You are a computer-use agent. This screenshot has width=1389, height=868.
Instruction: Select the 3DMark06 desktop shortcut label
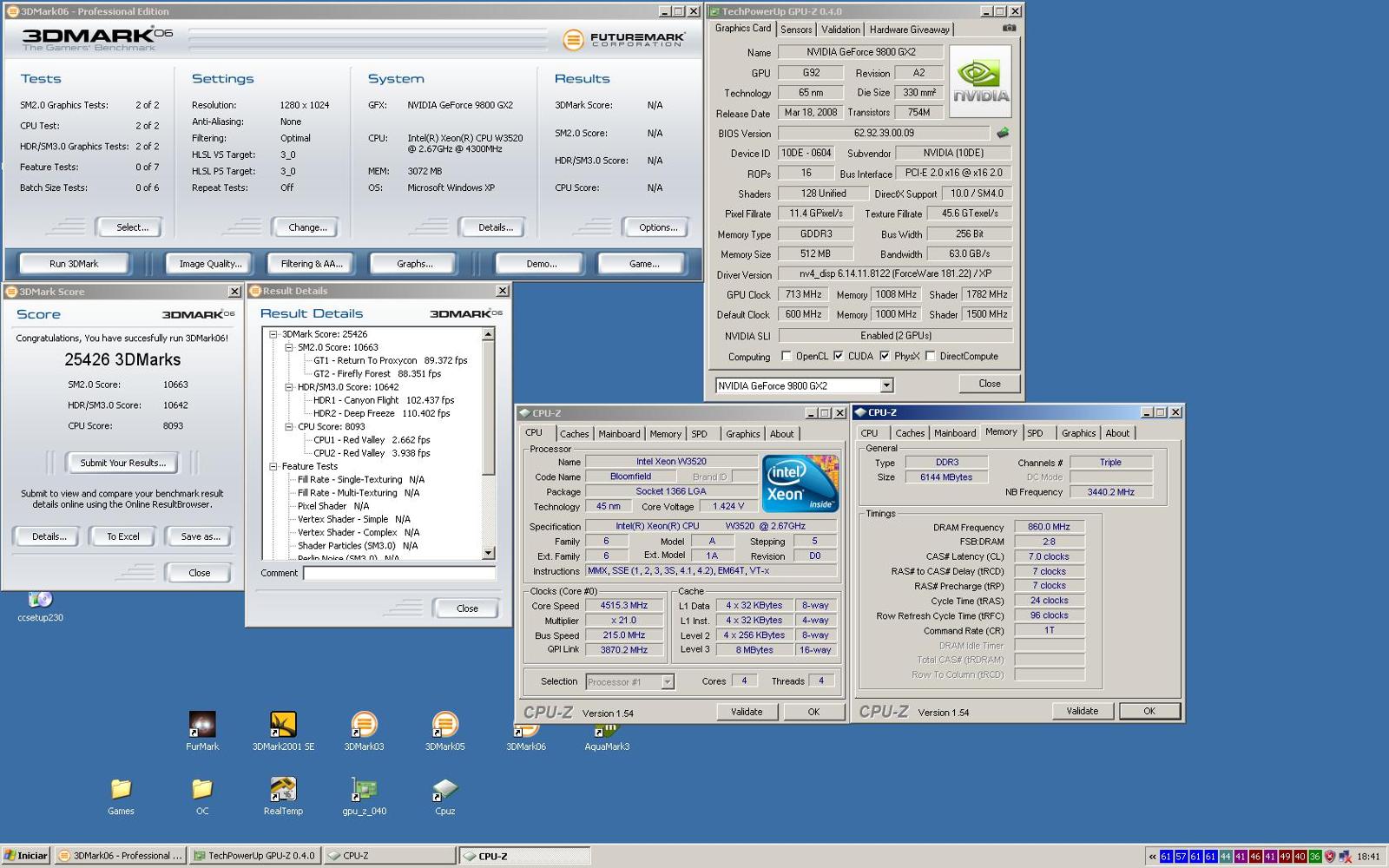pos(526,746)
